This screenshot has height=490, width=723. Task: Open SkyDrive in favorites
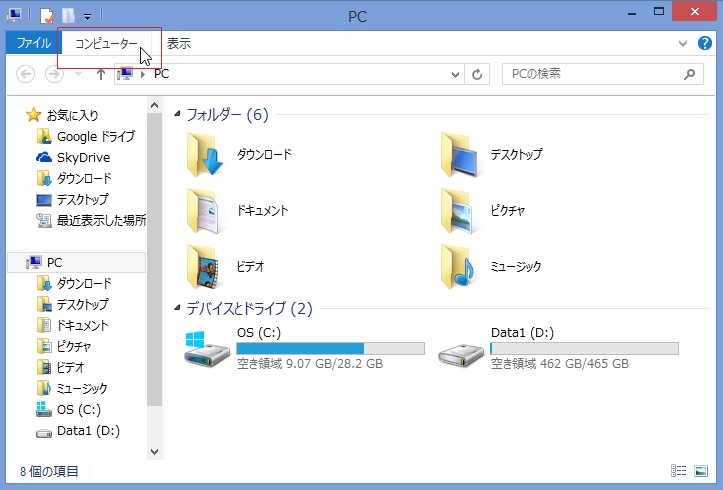coord(73,158)
